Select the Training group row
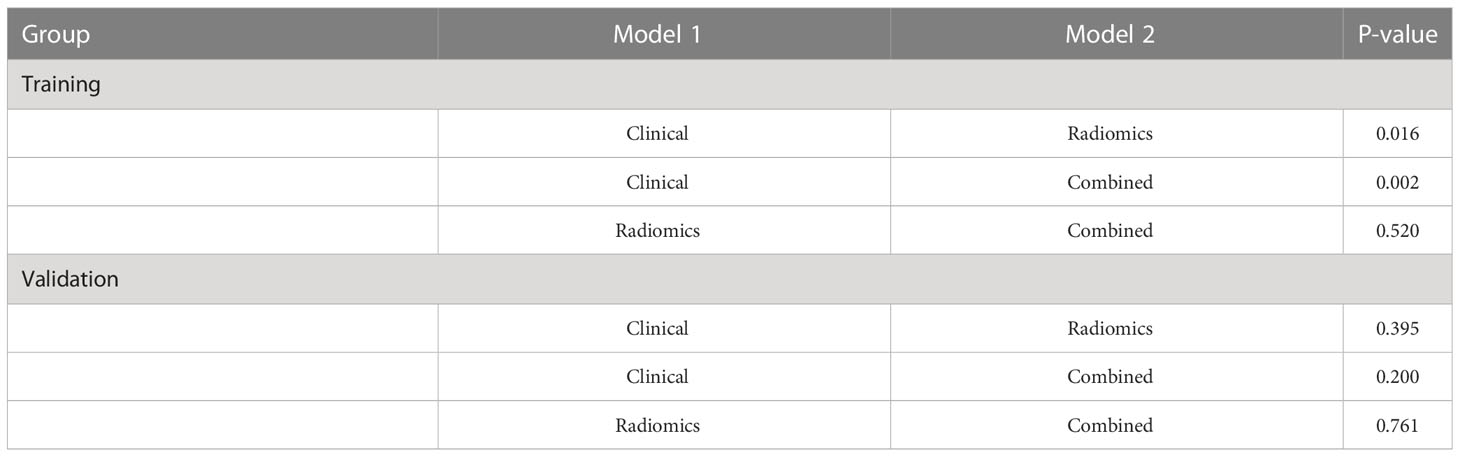This screenshot has height=457, width=1460. pos(730,85)
